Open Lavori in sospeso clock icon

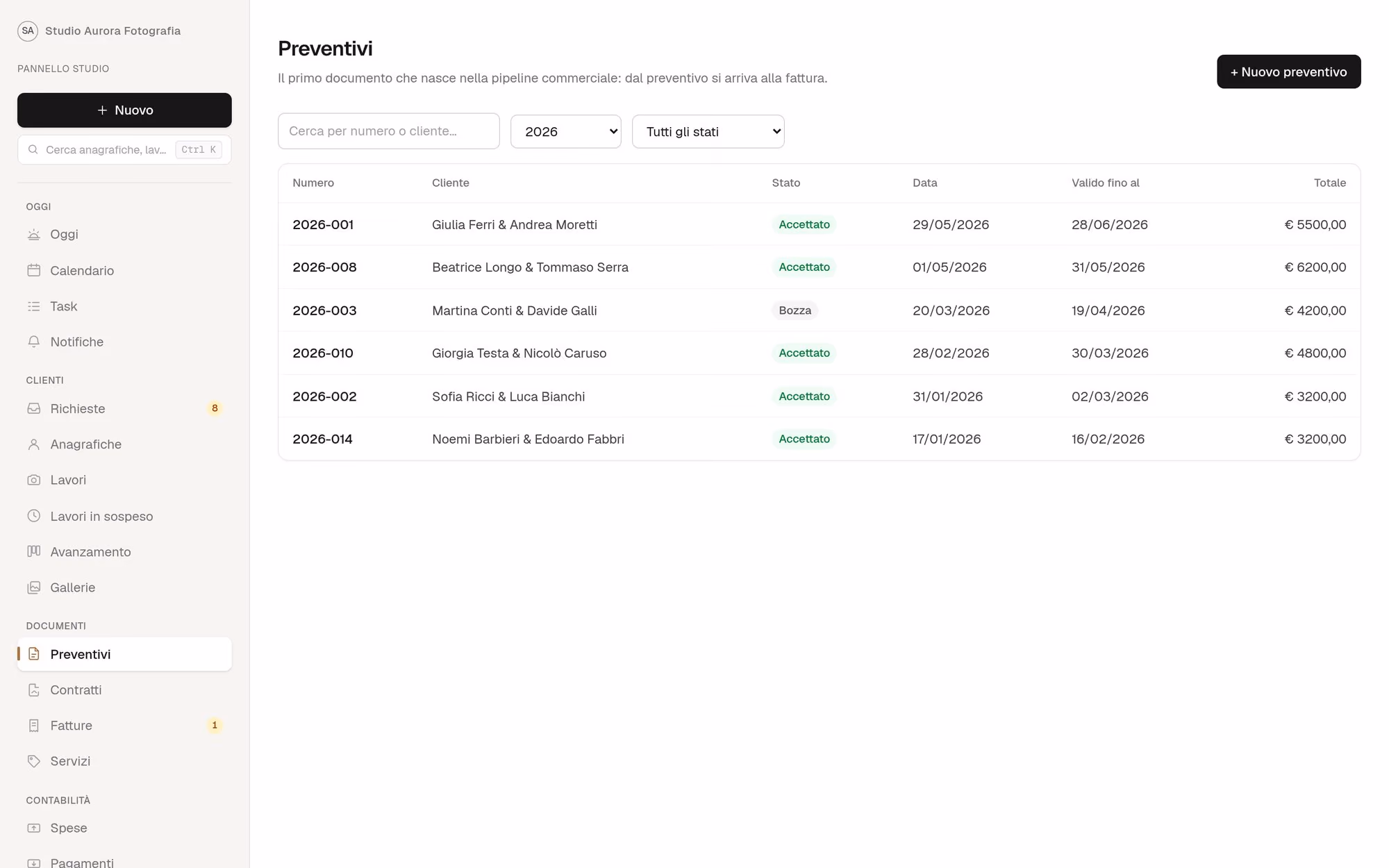click(33, 516)
